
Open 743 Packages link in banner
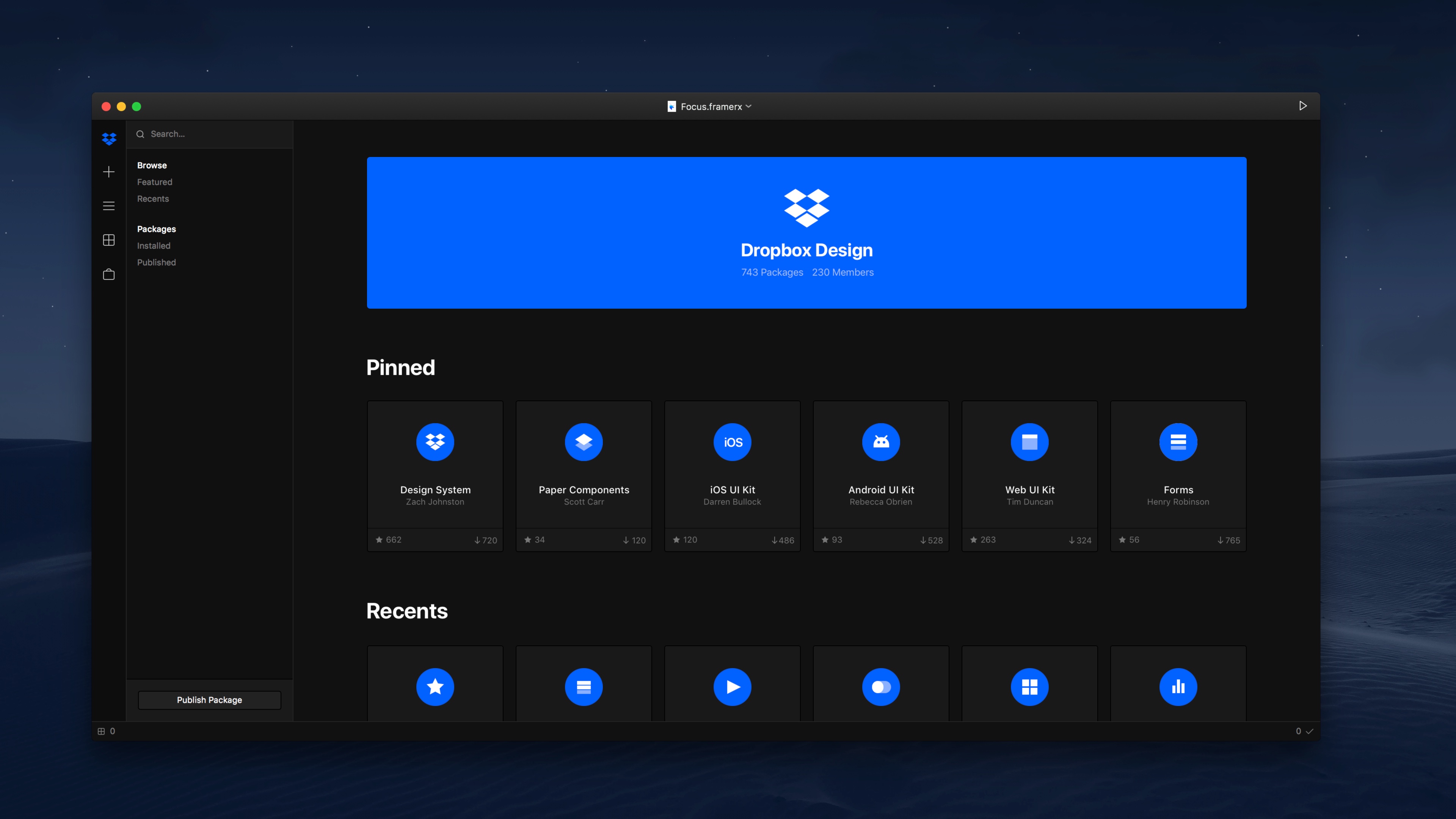tap(772, 273)
